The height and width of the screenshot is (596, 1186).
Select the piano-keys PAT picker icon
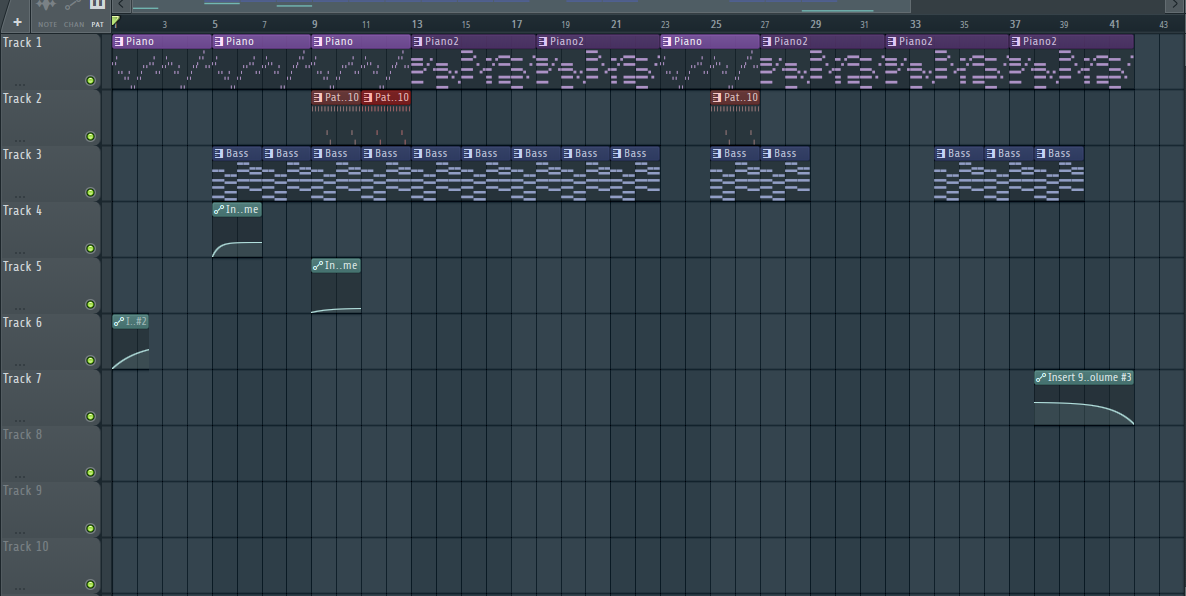click(x=97, y=5)
